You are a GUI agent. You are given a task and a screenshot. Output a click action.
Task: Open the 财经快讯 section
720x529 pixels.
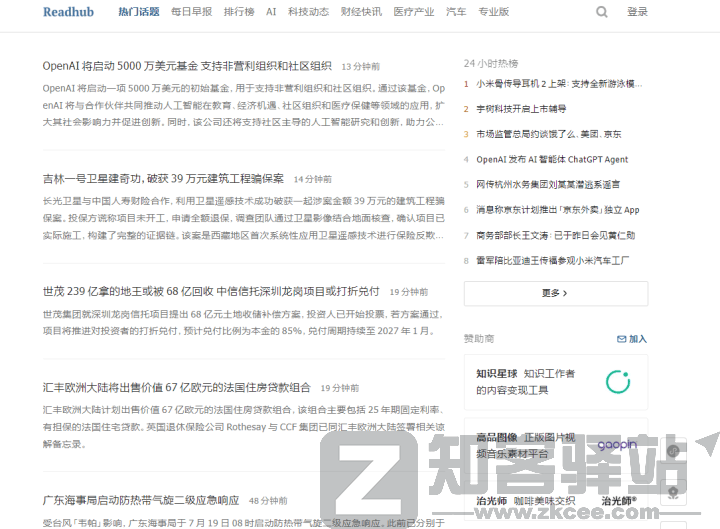(x=361, y=12)
